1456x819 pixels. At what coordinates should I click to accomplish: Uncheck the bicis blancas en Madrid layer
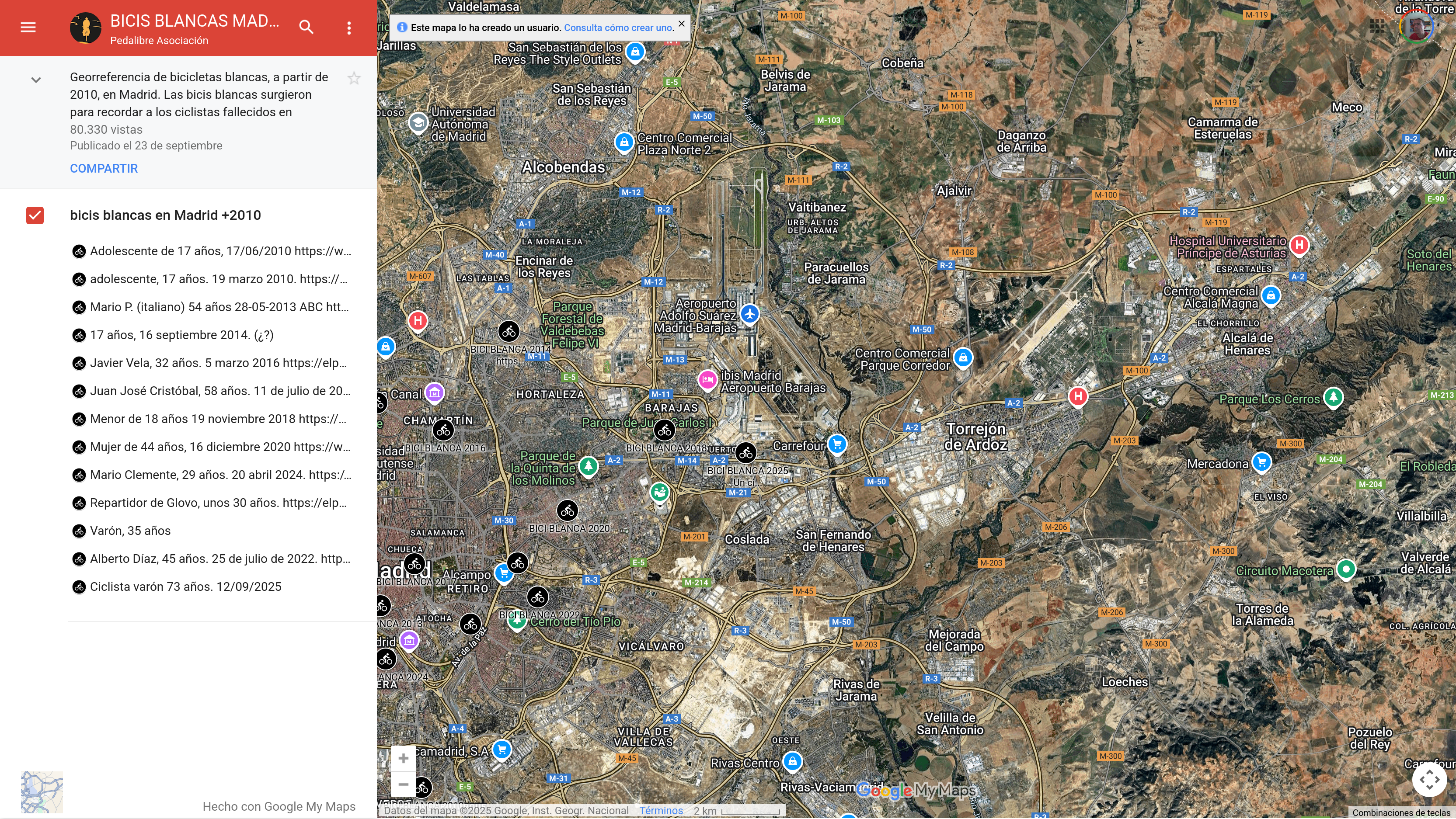35,215
